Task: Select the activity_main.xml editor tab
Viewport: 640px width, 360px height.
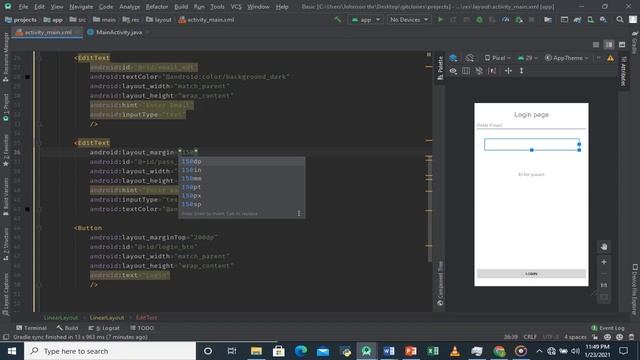Action: pyautogui.click(x=48, y=32)
